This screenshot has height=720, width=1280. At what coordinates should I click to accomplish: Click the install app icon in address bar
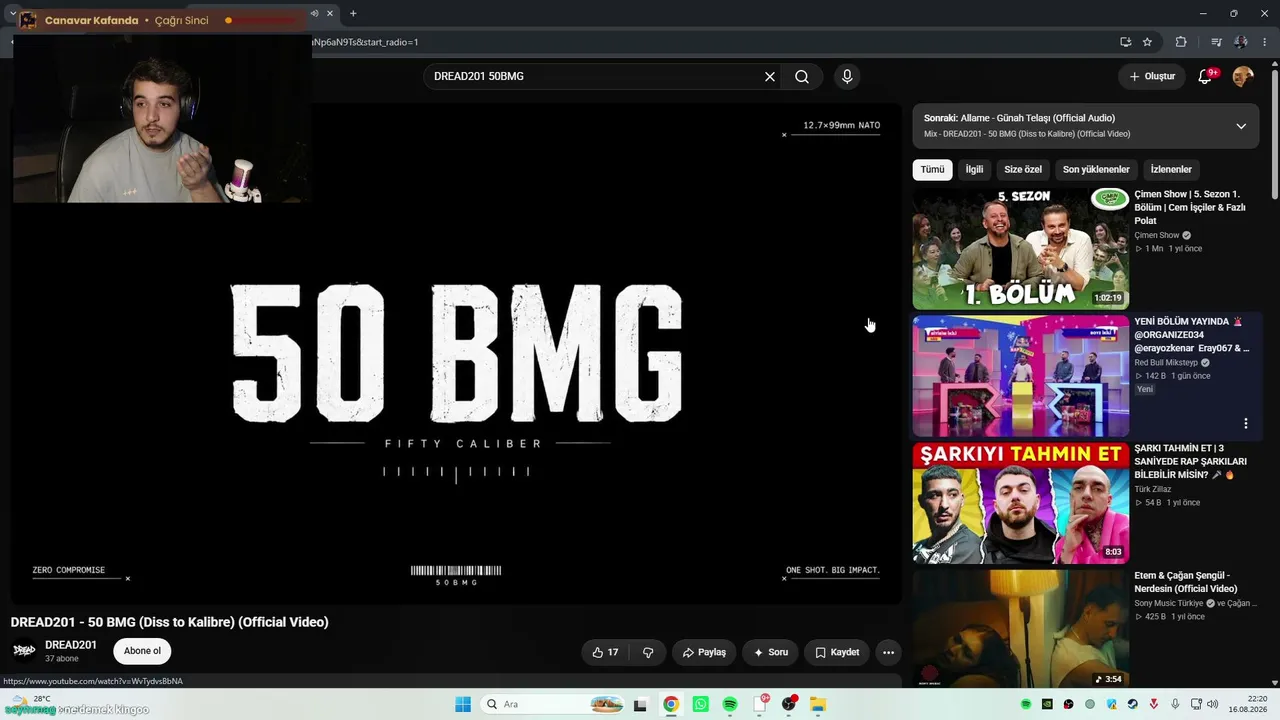coord(1125,42)
